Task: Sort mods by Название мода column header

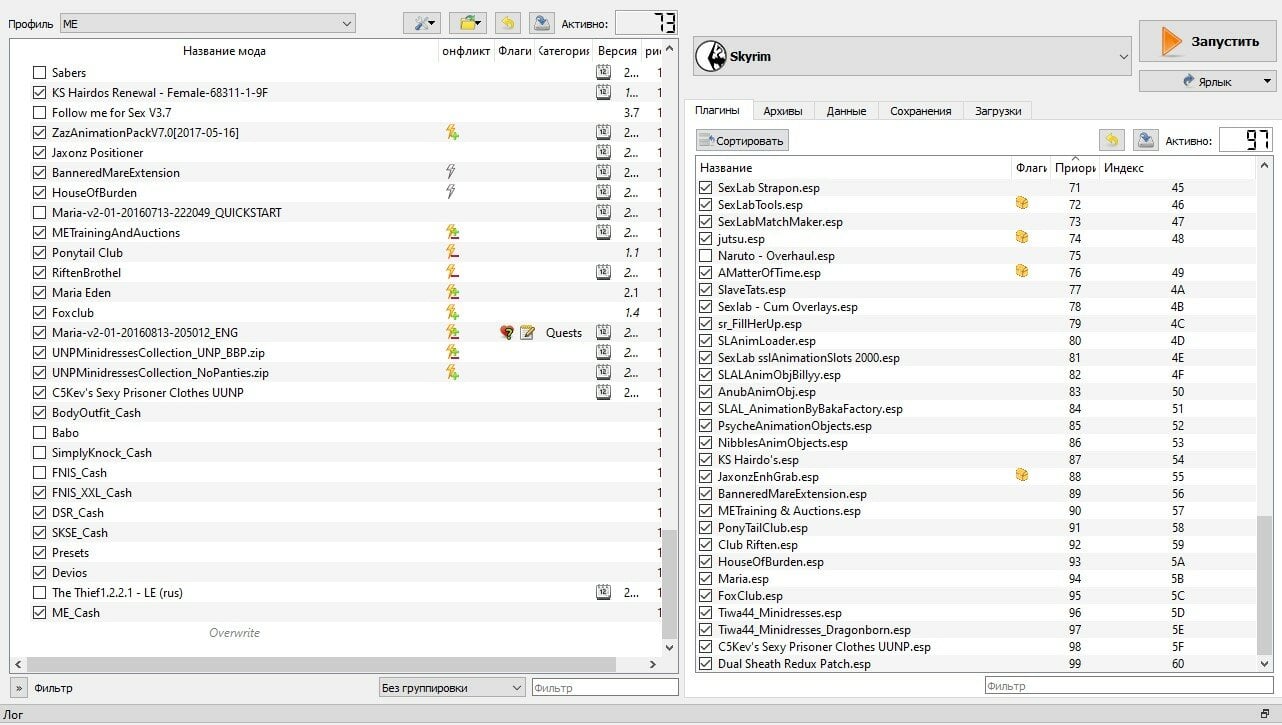Action: [x=224, y=51]
